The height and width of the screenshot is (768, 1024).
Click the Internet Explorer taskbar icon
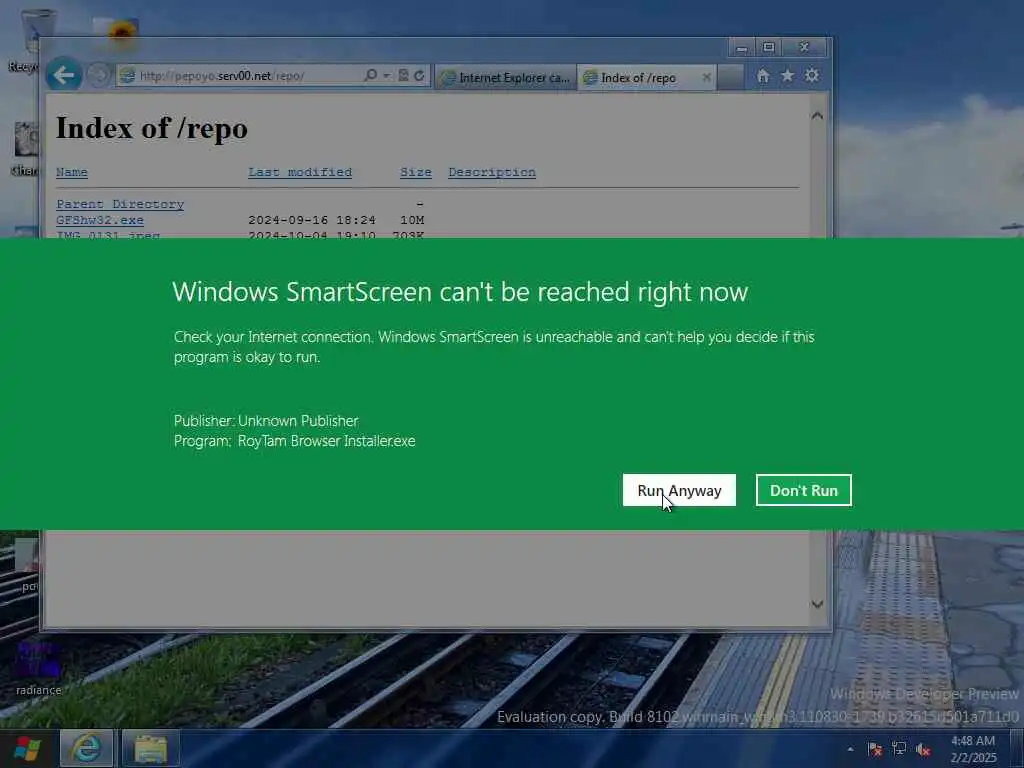[x=87, y=748]
